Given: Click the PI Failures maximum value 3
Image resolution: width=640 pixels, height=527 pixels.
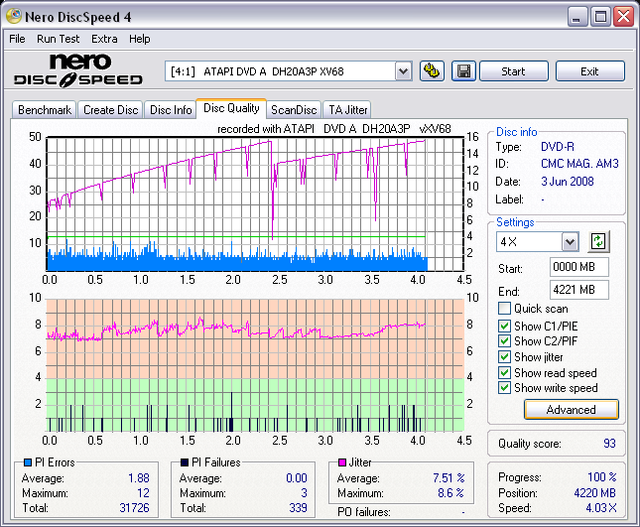Looking at the screenshot, I should tap(304, 493).
